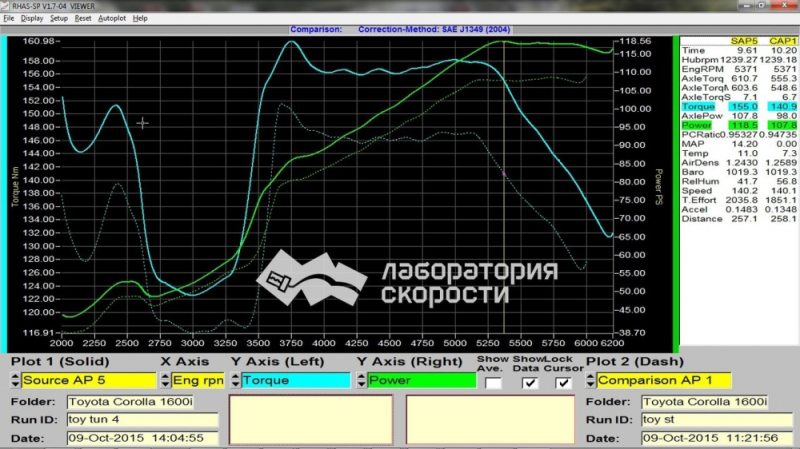Click the Plot 1 Run ID field 'toy tun 4'

[x=142, y=420]
